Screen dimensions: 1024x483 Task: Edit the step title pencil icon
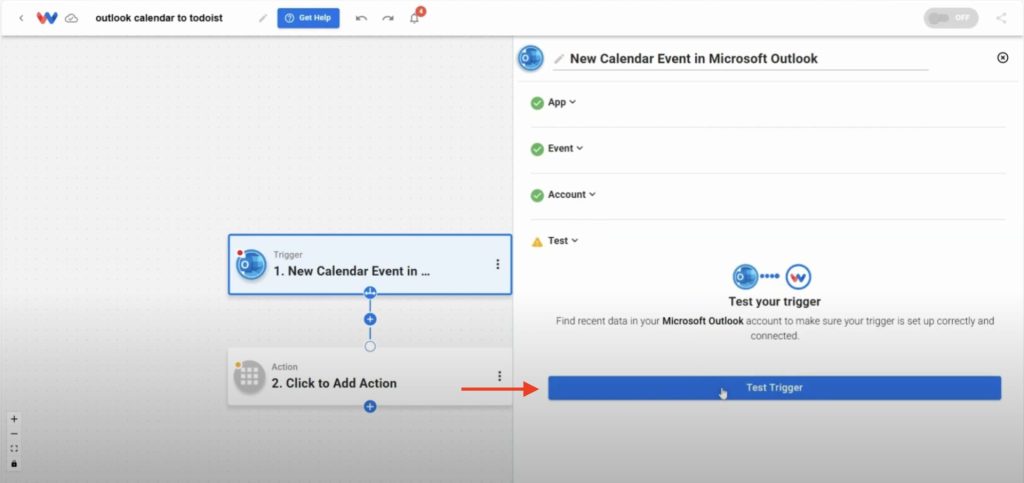pos(558,59)
